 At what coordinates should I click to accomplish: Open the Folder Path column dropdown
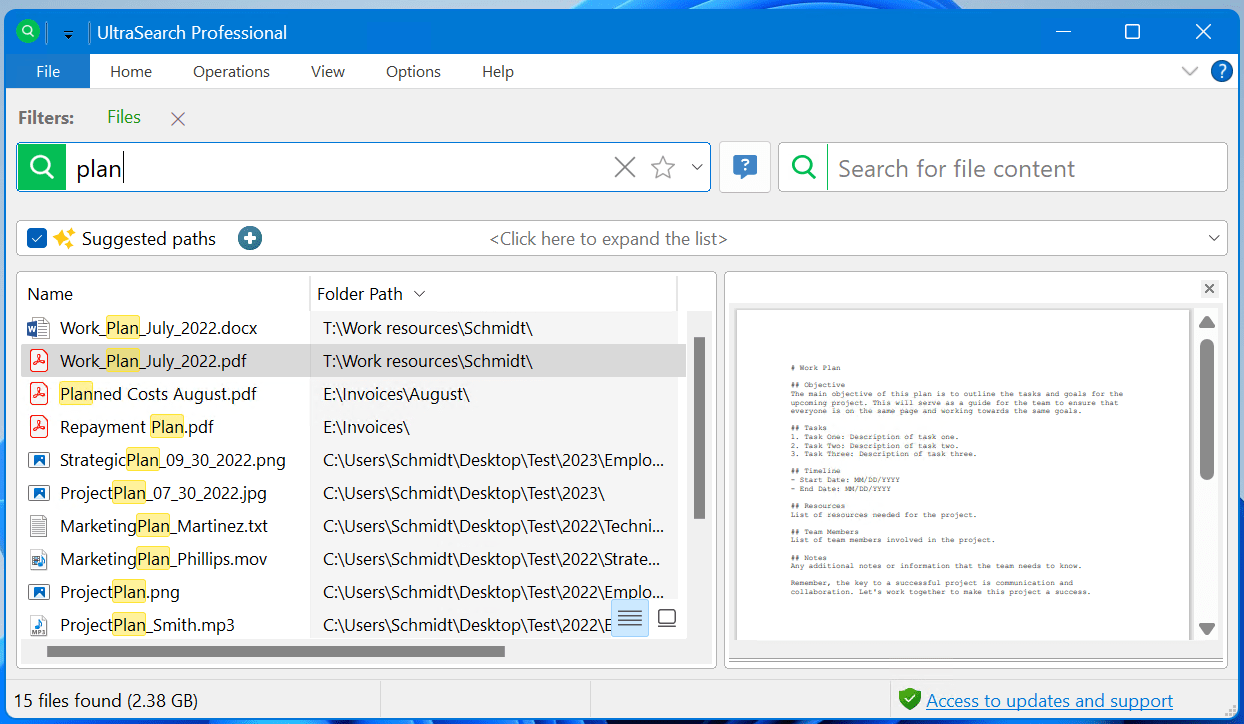click(x=420, y=294)
